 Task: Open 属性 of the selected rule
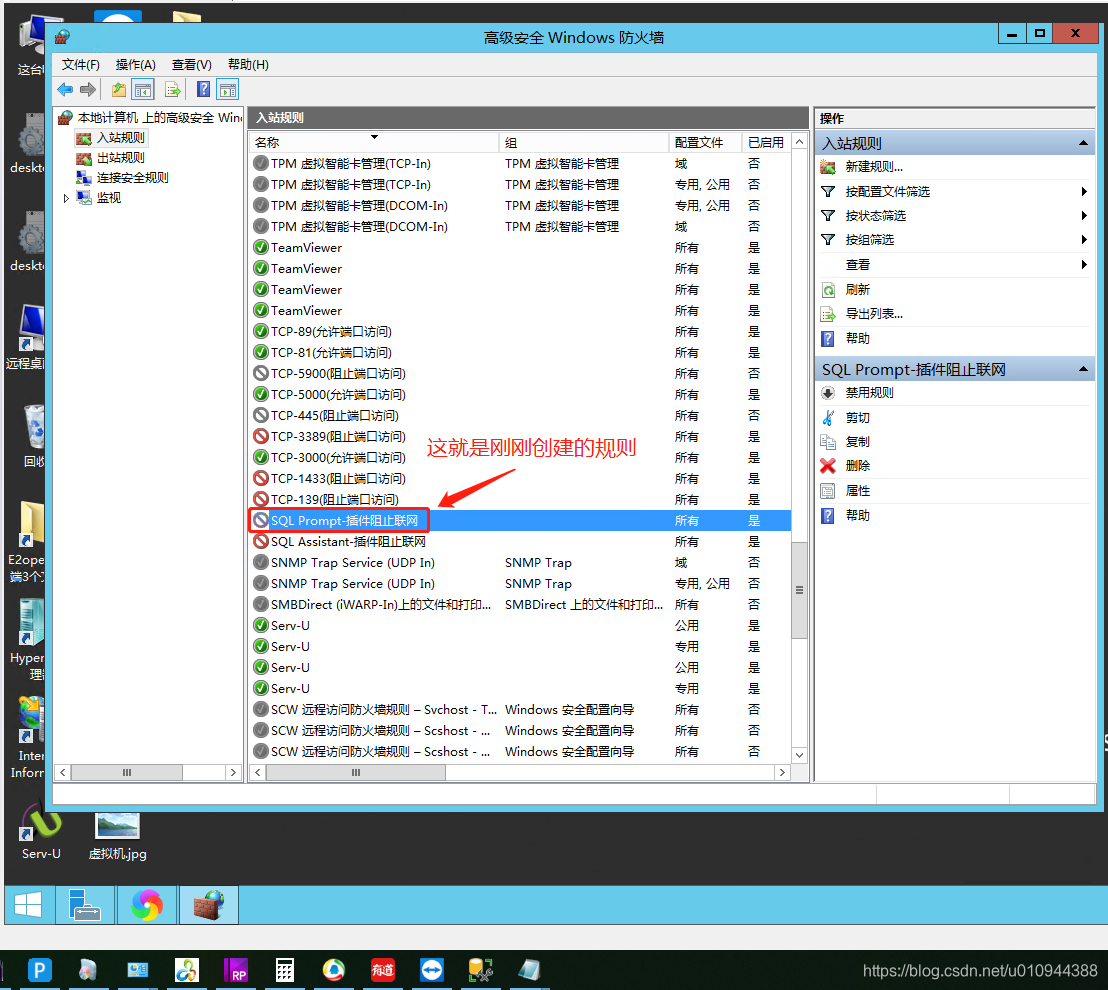click(x=857, y=491)
